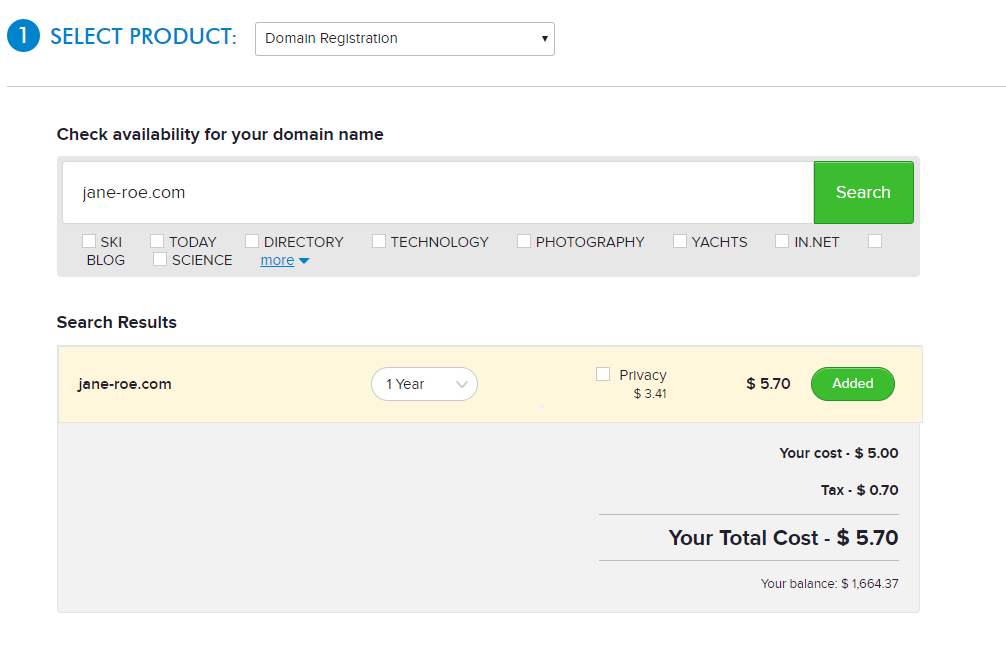Check the YACHTS extension checkbox
The width and height of the screenshot is (1006, 669).
680,241
